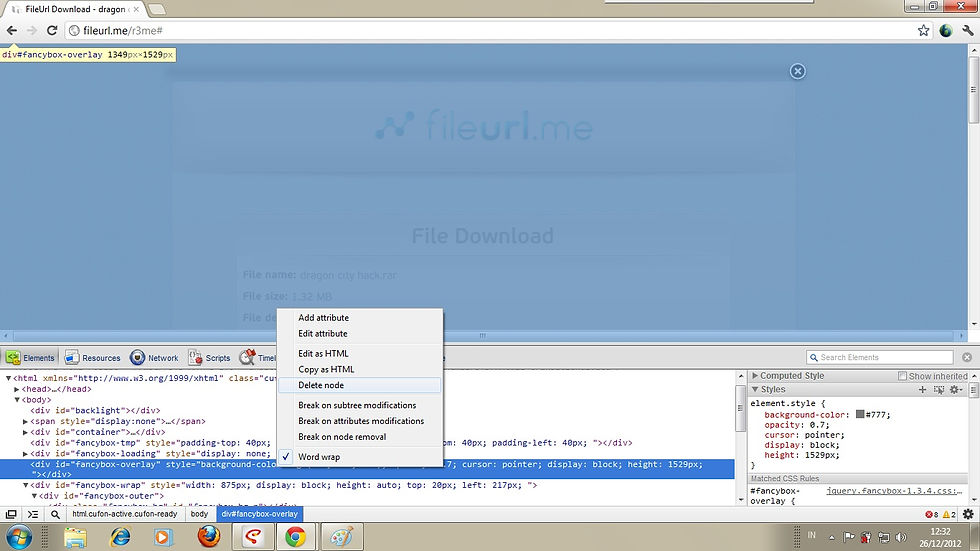Show hidden system tray icons
The image size is (980, 551).
coord(832,537)
